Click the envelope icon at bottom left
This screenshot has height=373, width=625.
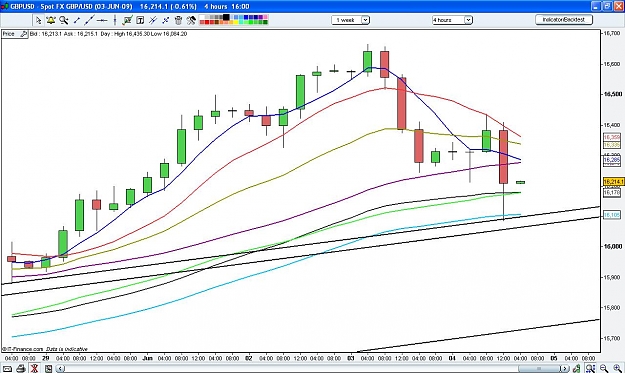pyautogui.click(x=7, y=369)
